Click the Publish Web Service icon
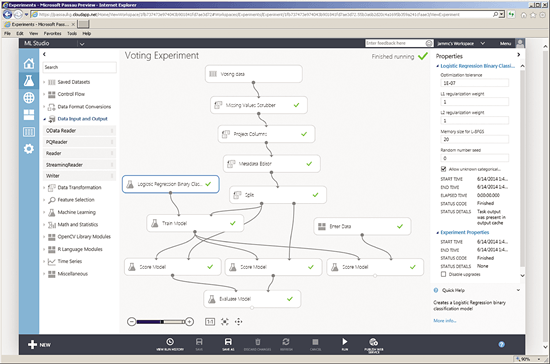The height and width of the screenshot is (364, 550). (374, 344)
